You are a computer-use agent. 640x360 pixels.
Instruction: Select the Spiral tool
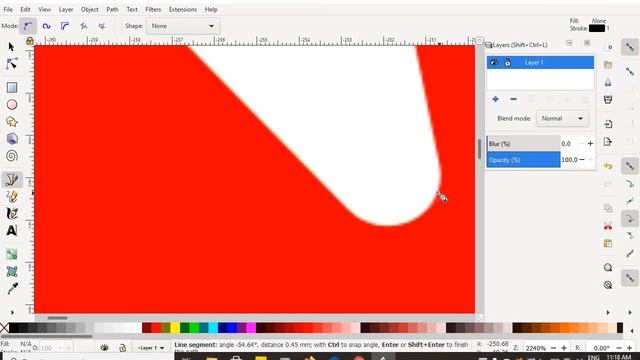pos(11,156)
